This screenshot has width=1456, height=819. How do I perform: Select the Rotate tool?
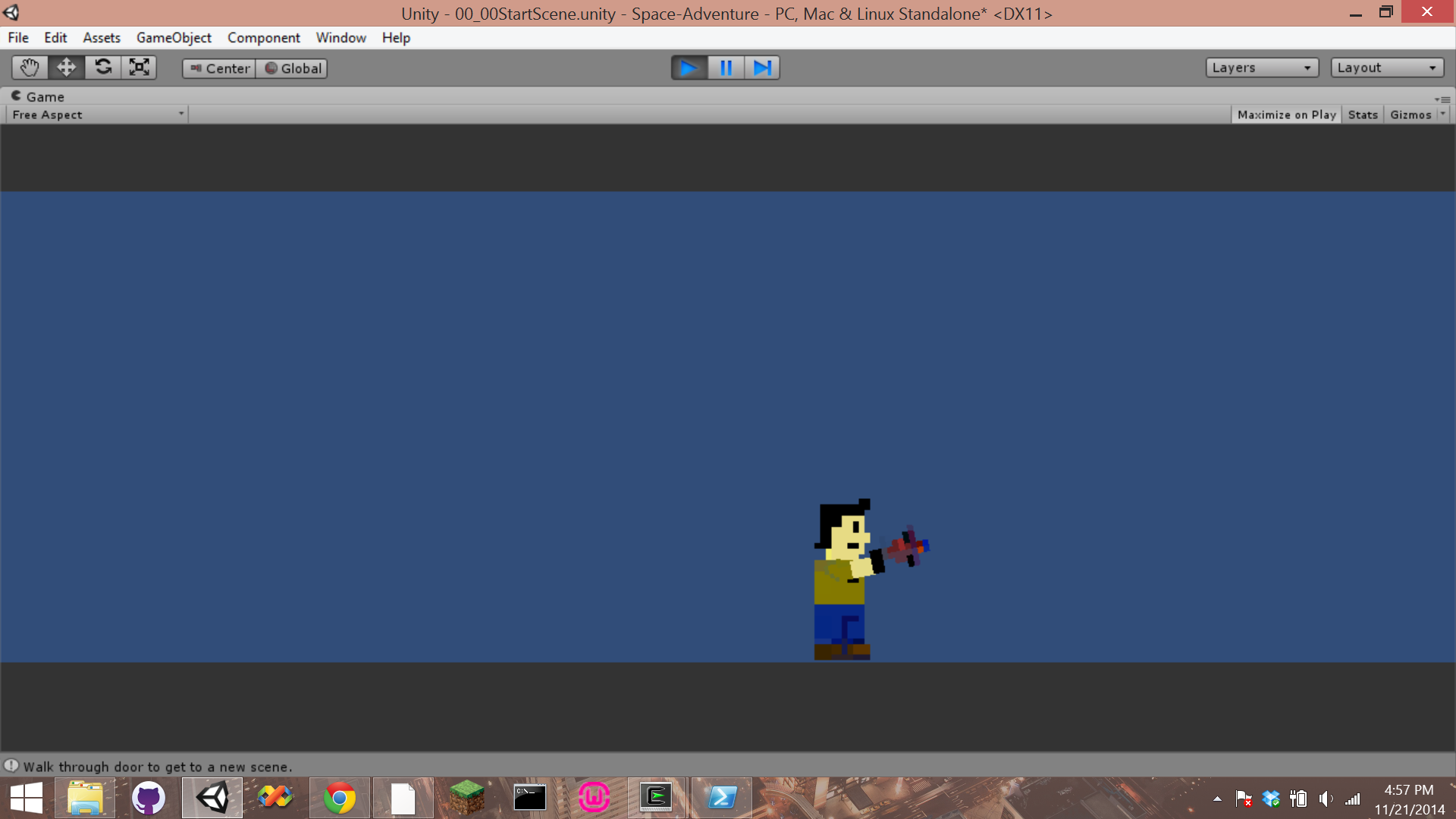102,67
